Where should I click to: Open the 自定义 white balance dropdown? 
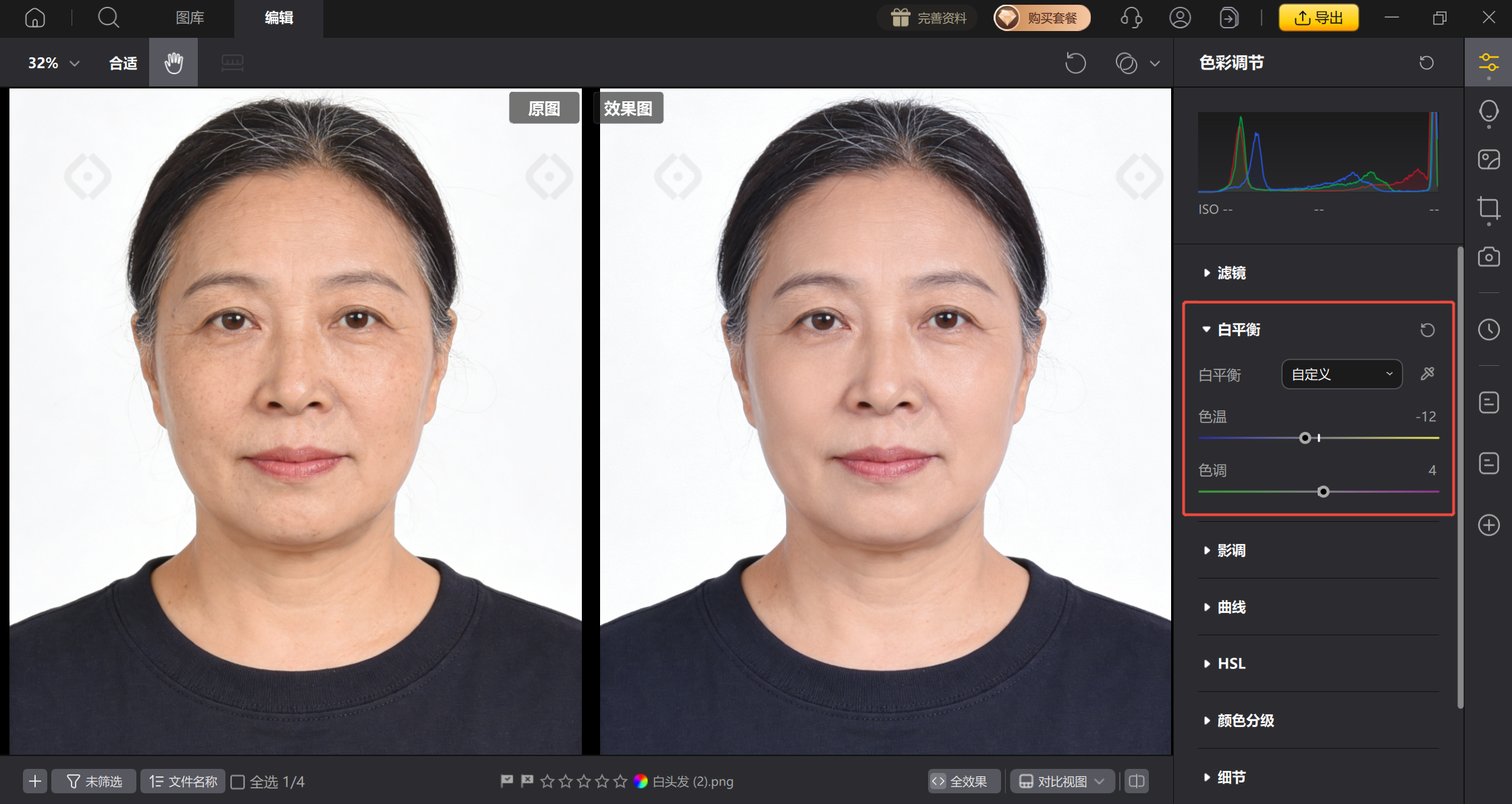tap(1341, 373)
